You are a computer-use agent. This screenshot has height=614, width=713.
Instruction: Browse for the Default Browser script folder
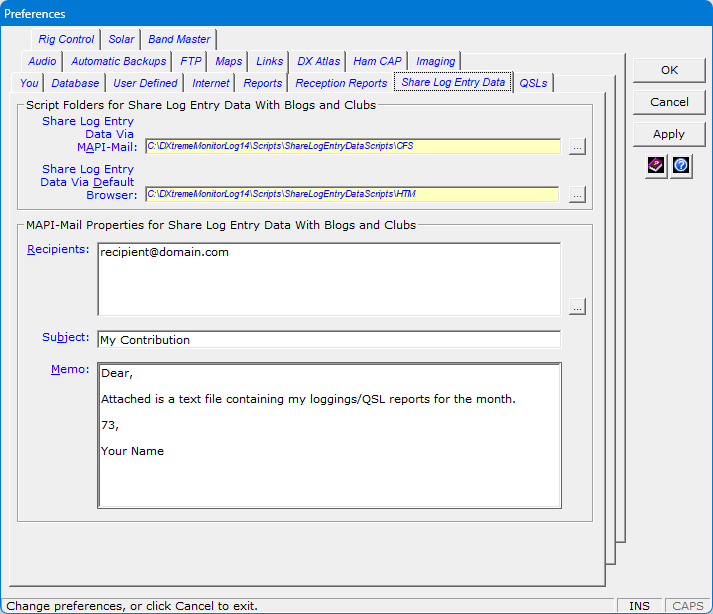point(577,194)
